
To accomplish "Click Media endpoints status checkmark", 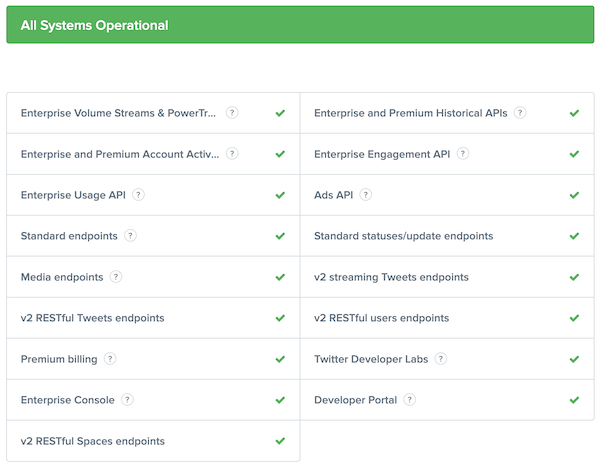I will point(280,277).
